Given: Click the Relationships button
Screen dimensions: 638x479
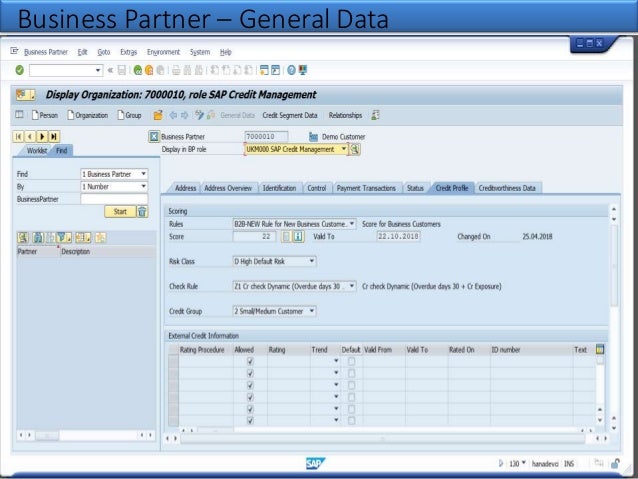Looking at the screenshot, I should click(x=345, y=115).
